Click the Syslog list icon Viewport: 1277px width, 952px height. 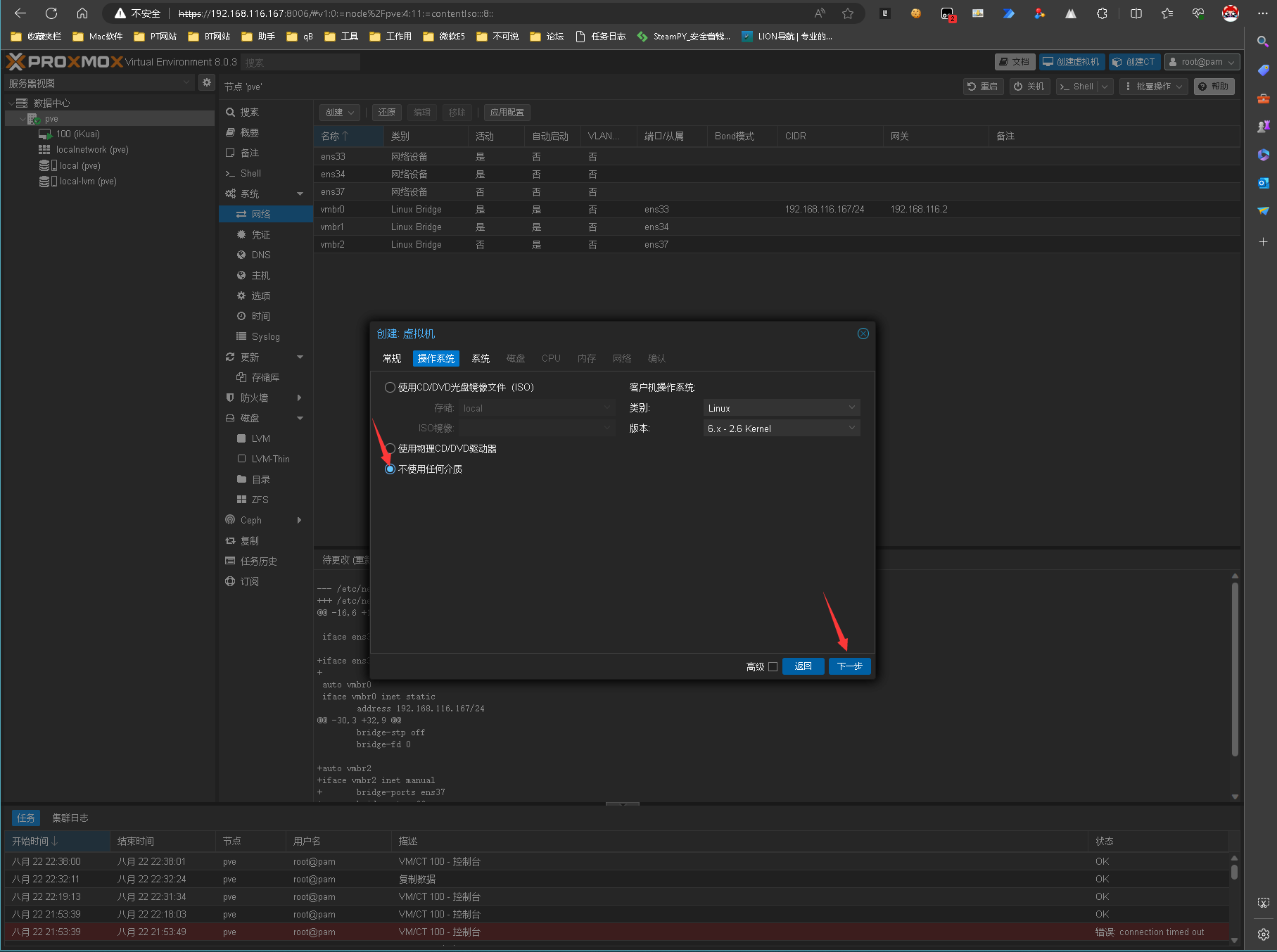[x=241, y=337]
